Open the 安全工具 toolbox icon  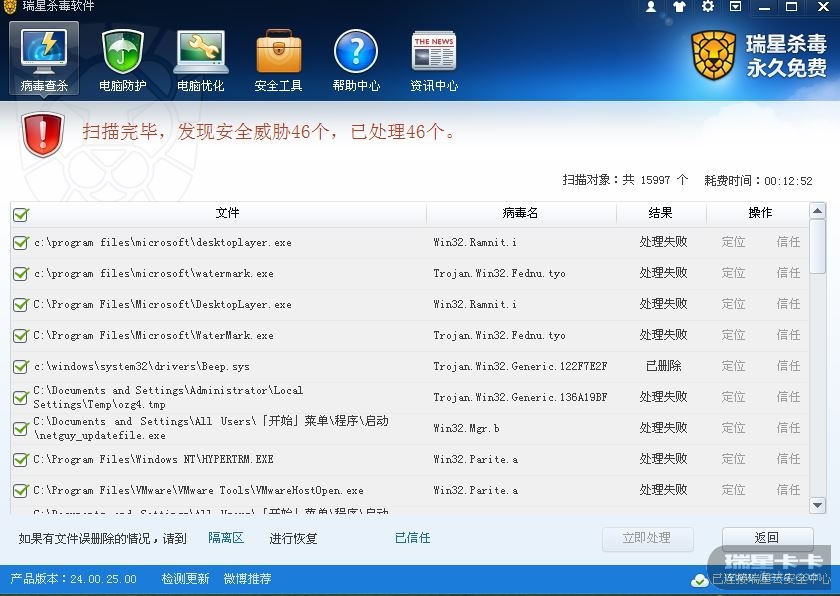(x=279, y=59)
